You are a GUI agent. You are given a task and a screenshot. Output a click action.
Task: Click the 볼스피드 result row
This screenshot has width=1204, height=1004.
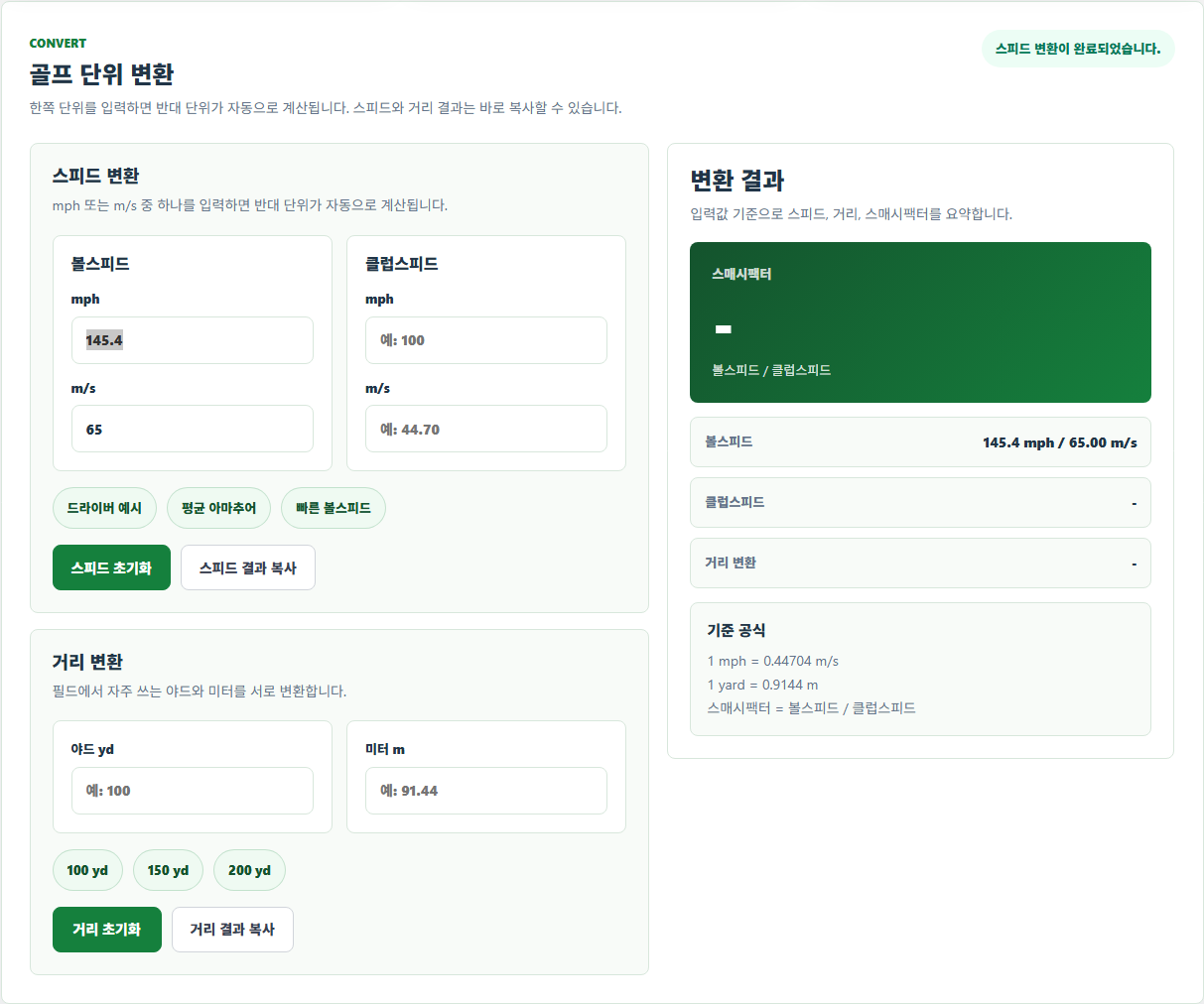(920, 441)
